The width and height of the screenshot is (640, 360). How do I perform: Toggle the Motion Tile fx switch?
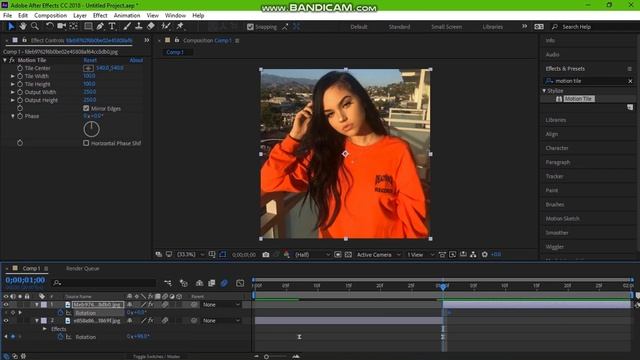click(12, 60)
